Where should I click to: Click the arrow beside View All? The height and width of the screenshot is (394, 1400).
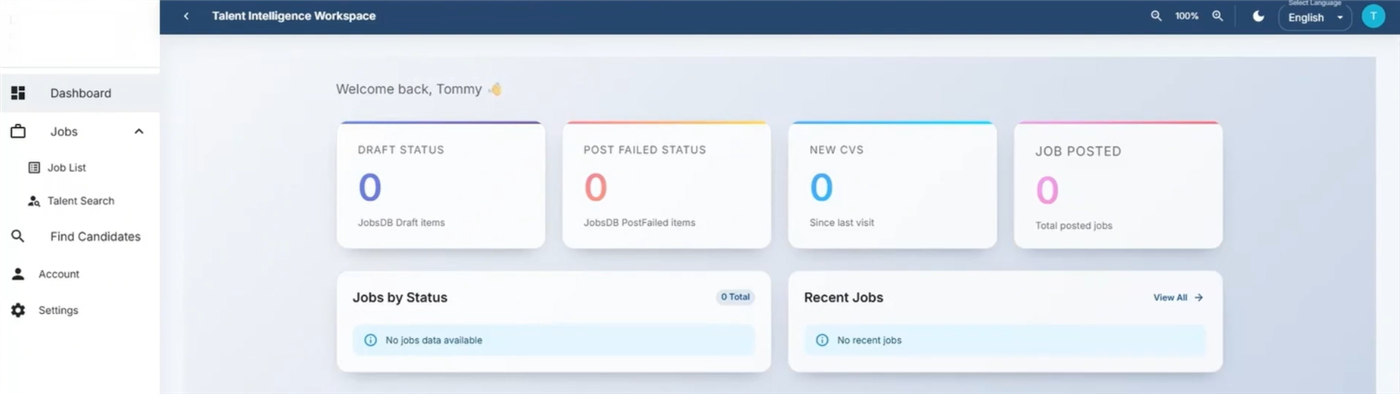(x=1199, y=298)
